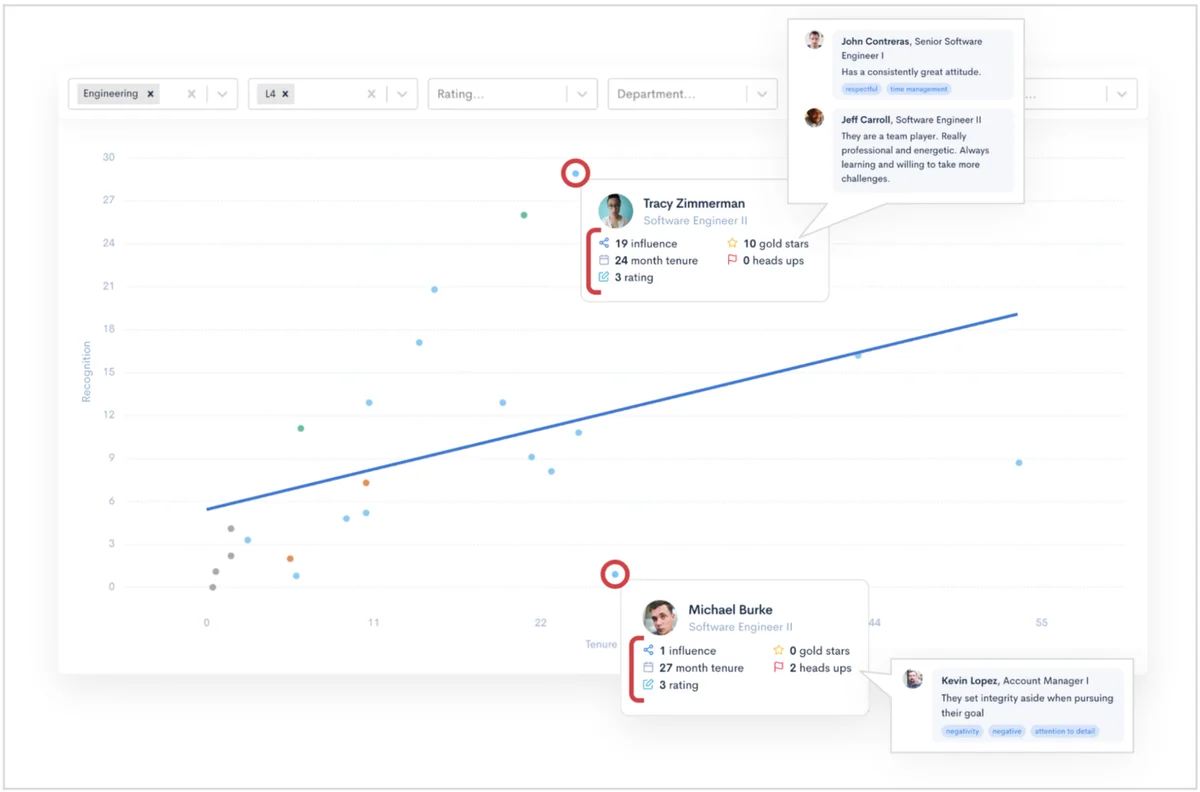Click the calendar tenure icon on Michael Burke's card

point(648,667)
